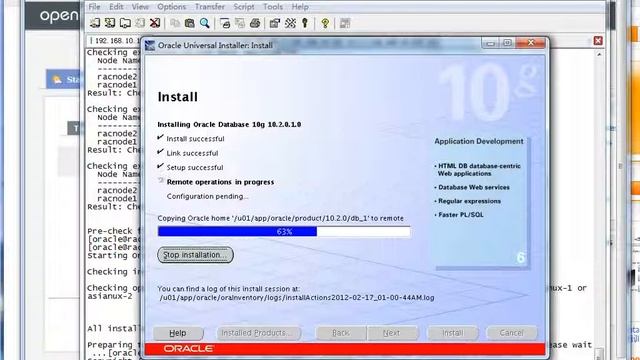Click the last greyed toolbar icon
640x360 pixels.
[345, 23]
